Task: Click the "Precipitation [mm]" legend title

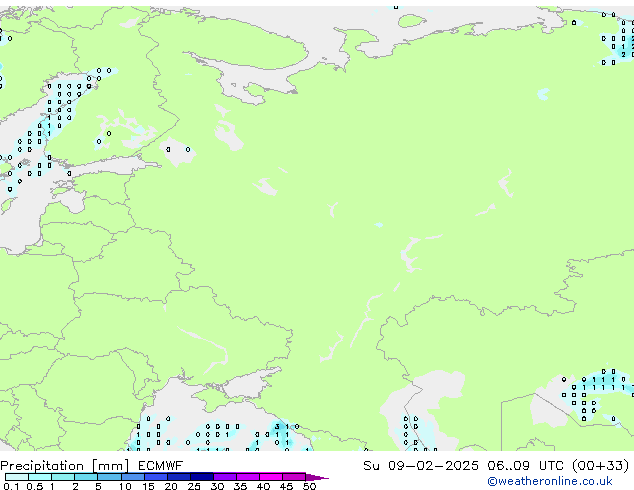Action: (65, 466)
